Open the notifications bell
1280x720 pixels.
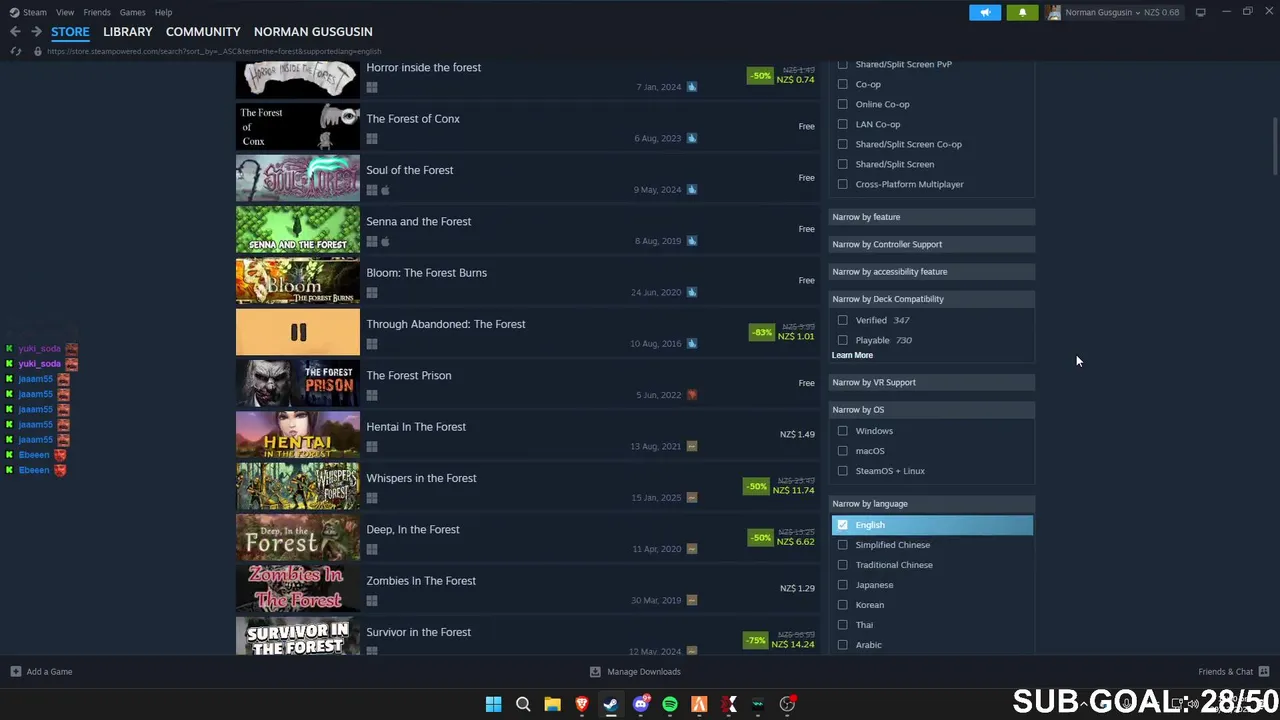point(1022,12)
